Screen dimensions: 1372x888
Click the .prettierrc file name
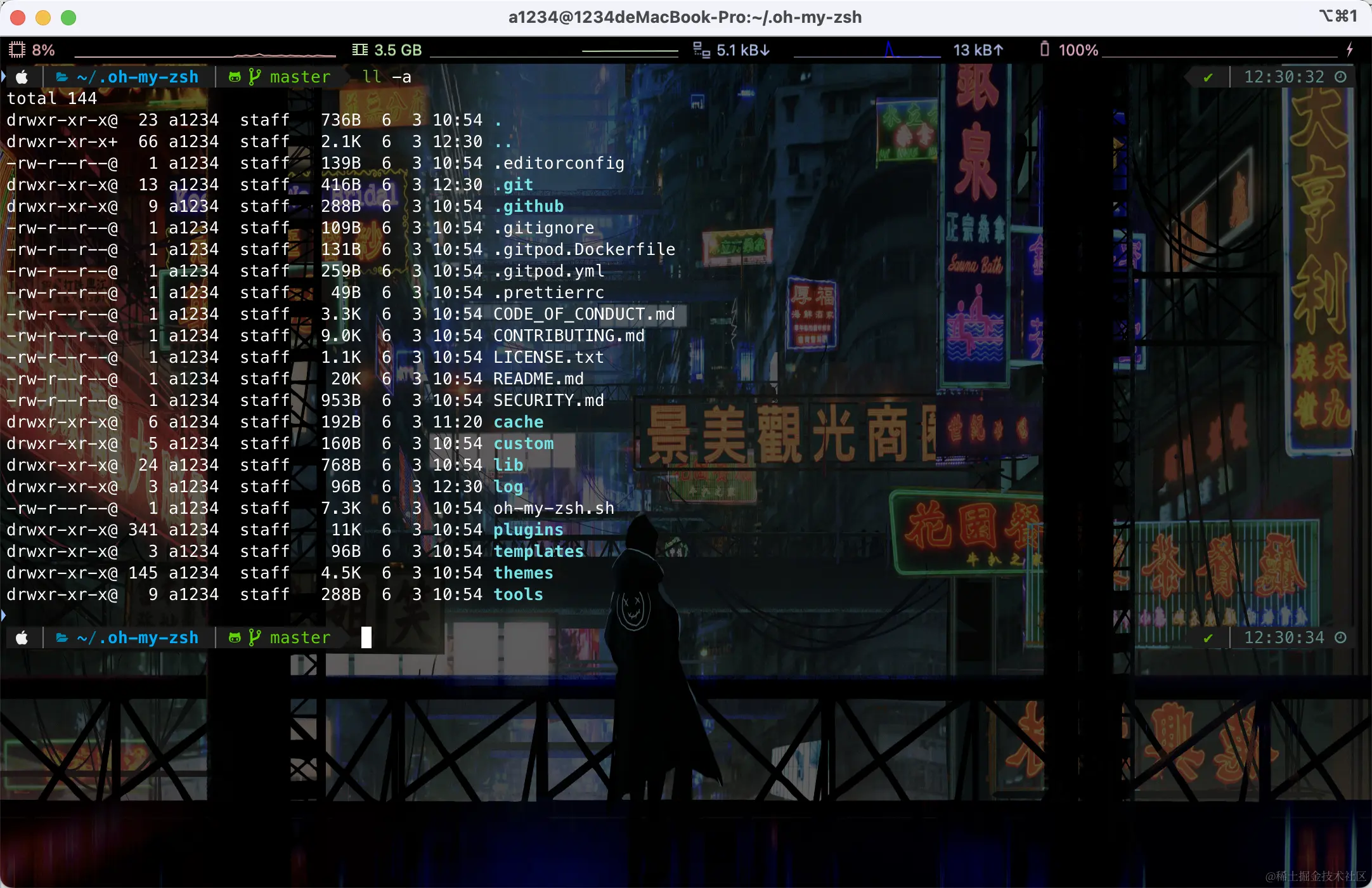(x=549, y=292)
